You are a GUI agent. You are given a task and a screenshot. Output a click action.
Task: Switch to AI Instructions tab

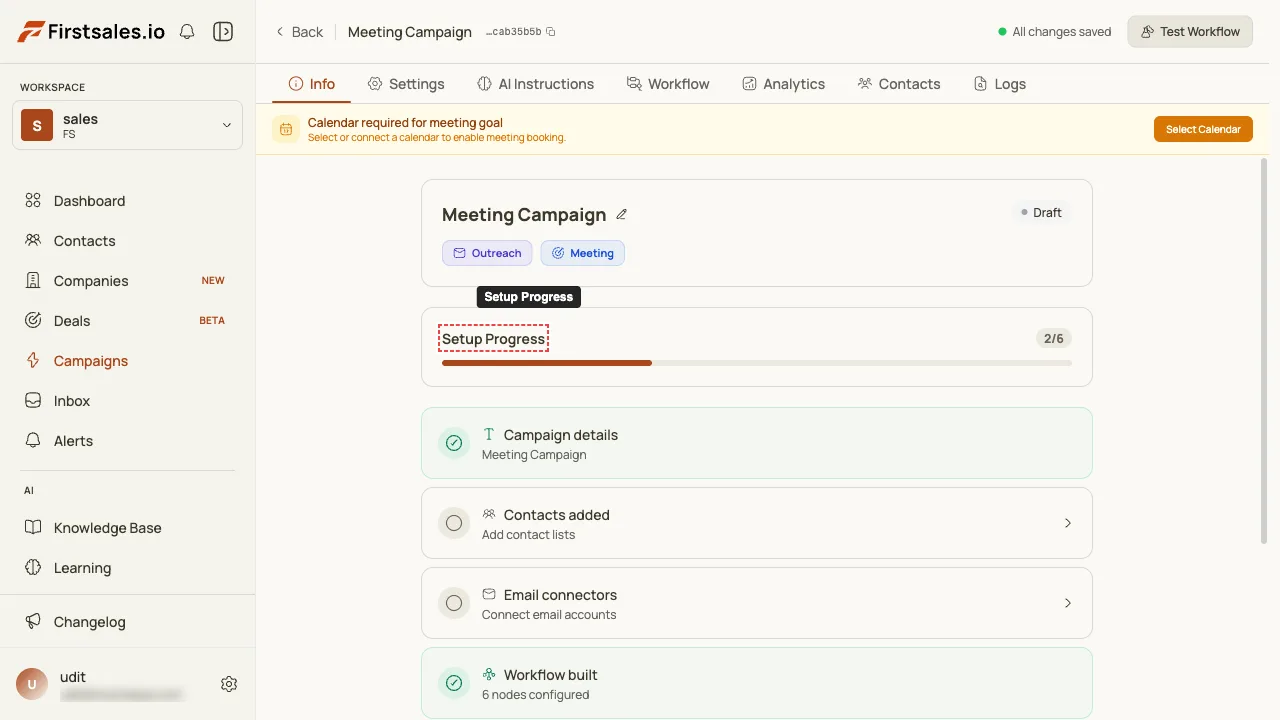click(535, 84)
